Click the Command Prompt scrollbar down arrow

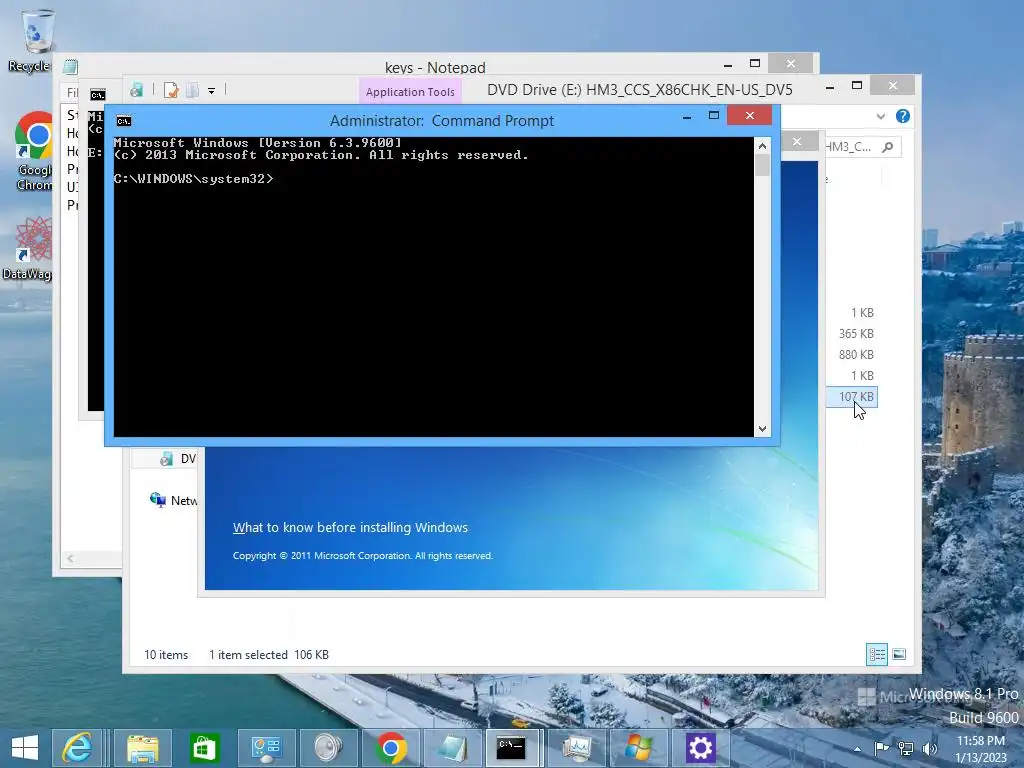pyautogui.click(x=762, y=429)
